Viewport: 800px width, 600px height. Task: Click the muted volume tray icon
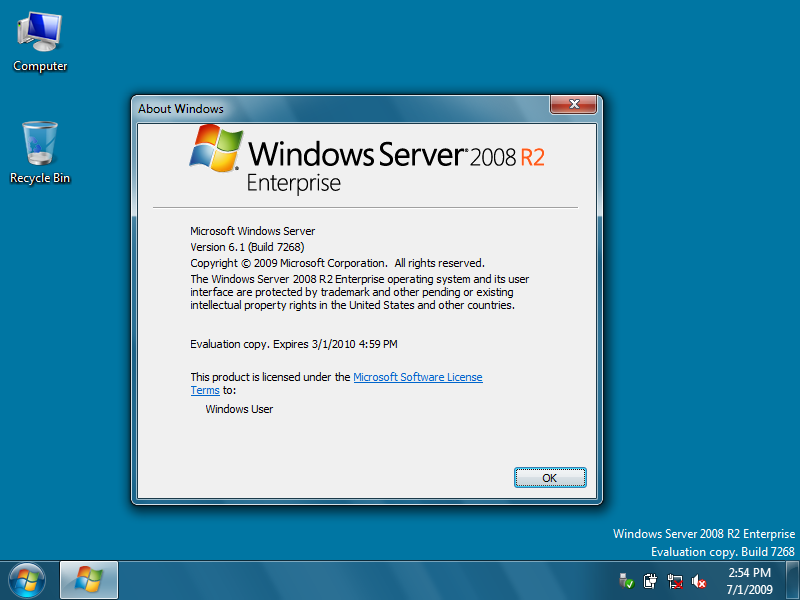pyautogui.click(x=698, y=581)
